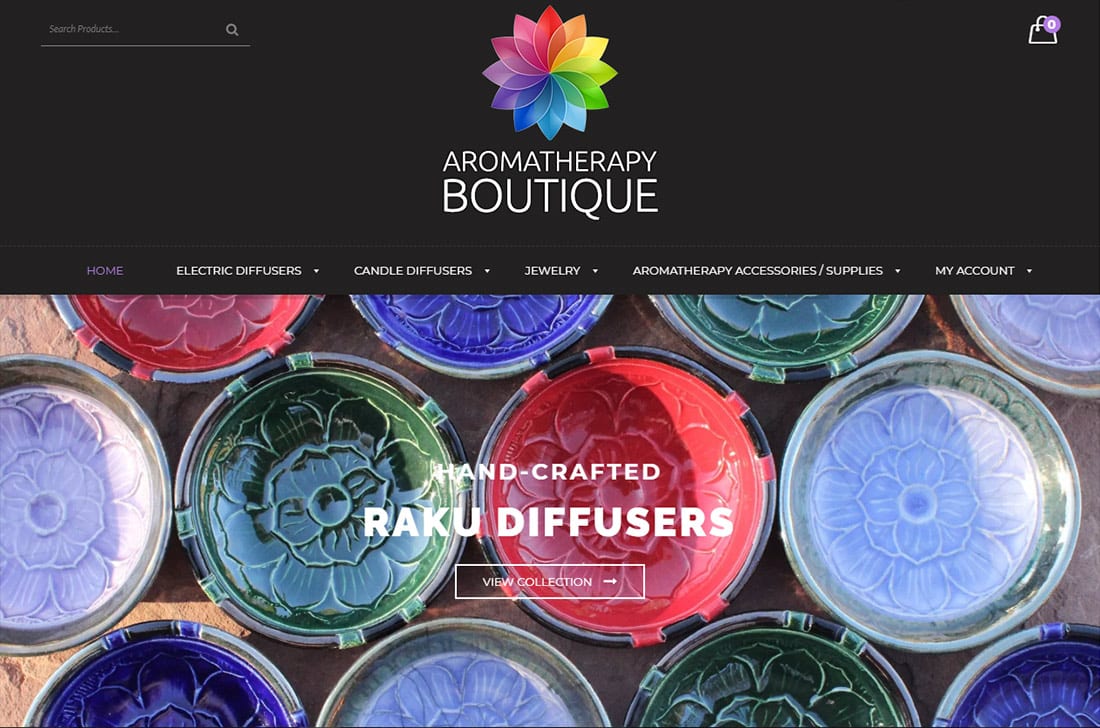Click the search magnifier icon
Screen dimensions: 1100x728
point(232,29)
